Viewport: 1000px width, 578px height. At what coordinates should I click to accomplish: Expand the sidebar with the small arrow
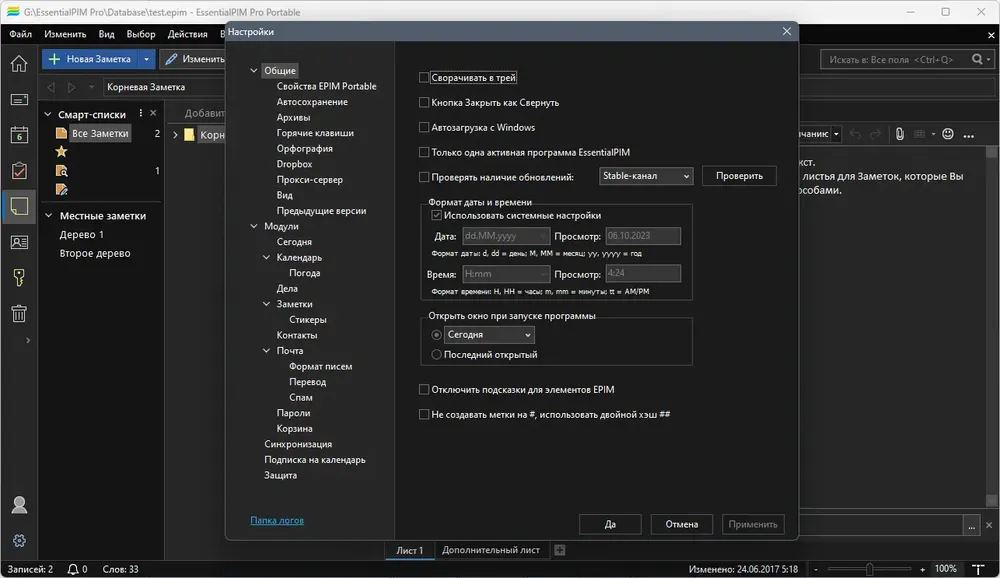[x=27, y=341]
